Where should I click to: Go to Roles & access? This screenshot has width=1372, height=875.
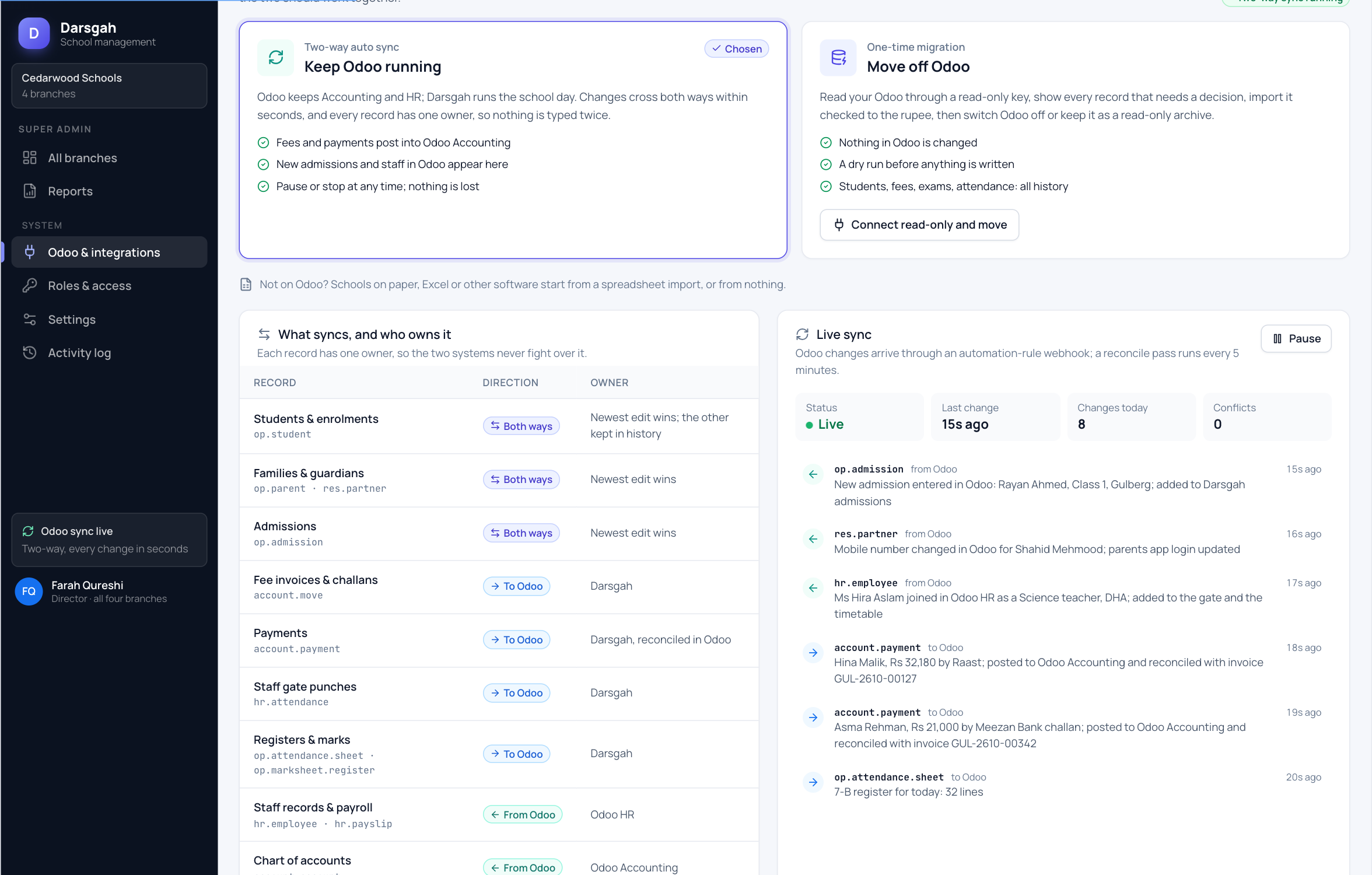tap(109, 286)
